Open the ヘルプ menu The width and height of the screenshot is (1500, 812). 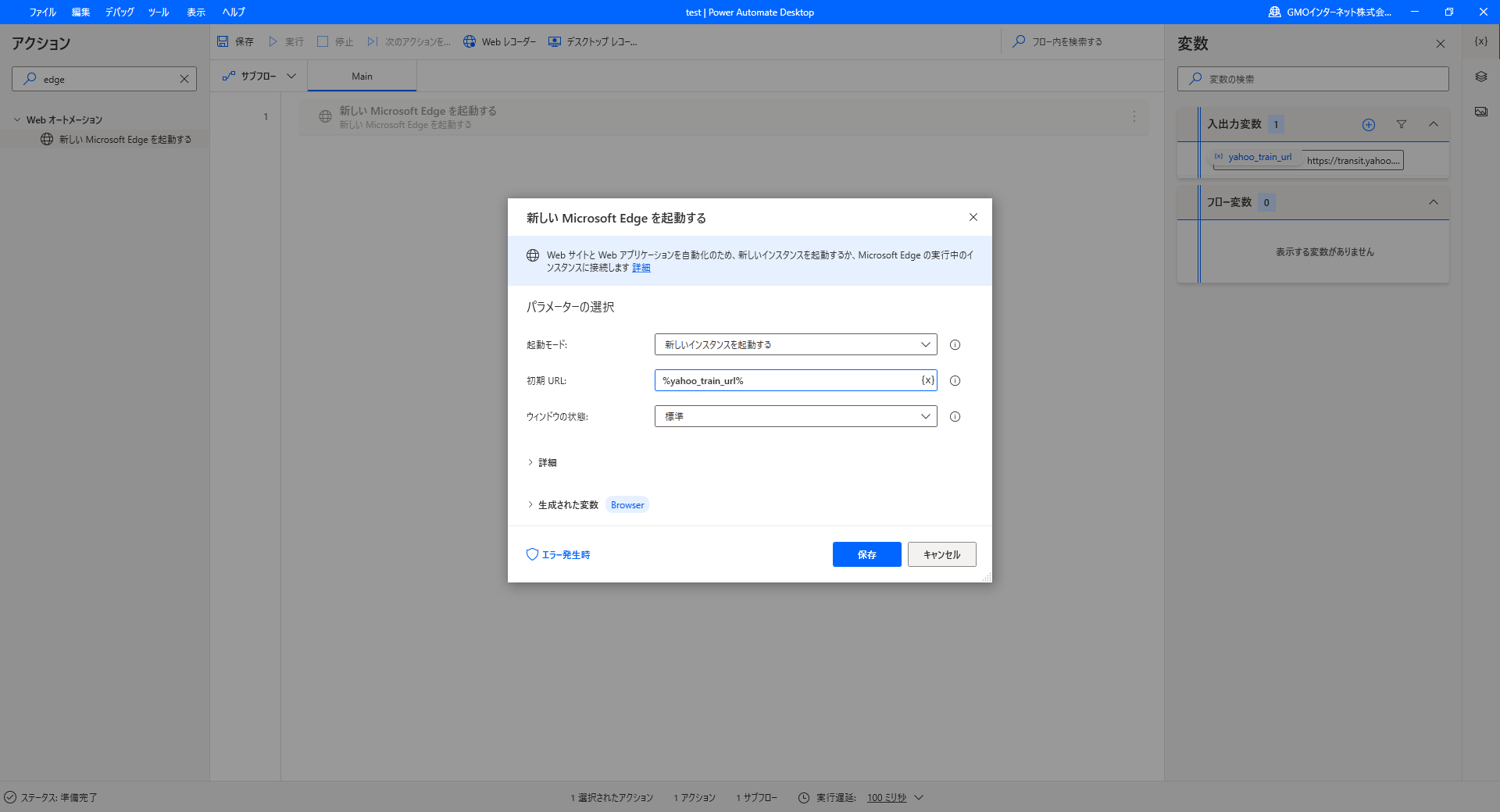[x=233, y=12]
